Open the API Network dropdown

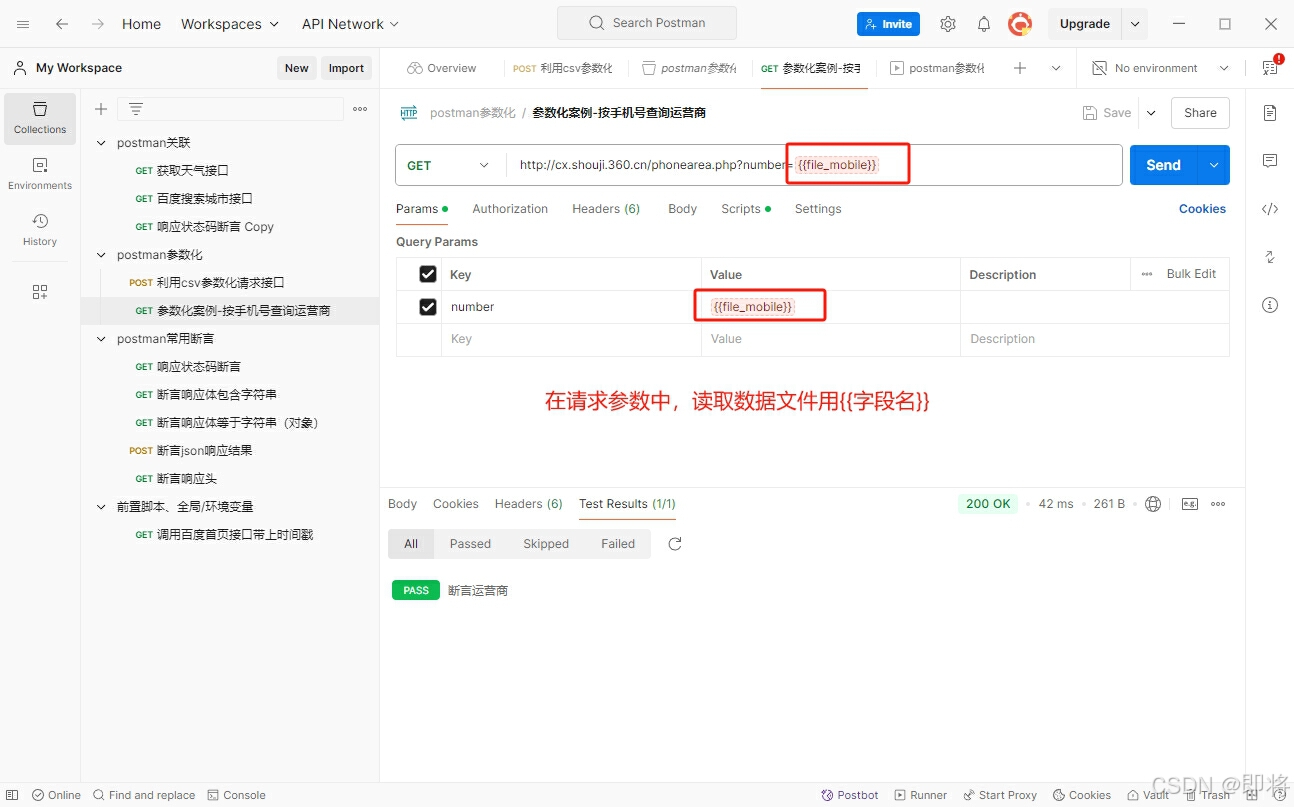tap(350, 24)
